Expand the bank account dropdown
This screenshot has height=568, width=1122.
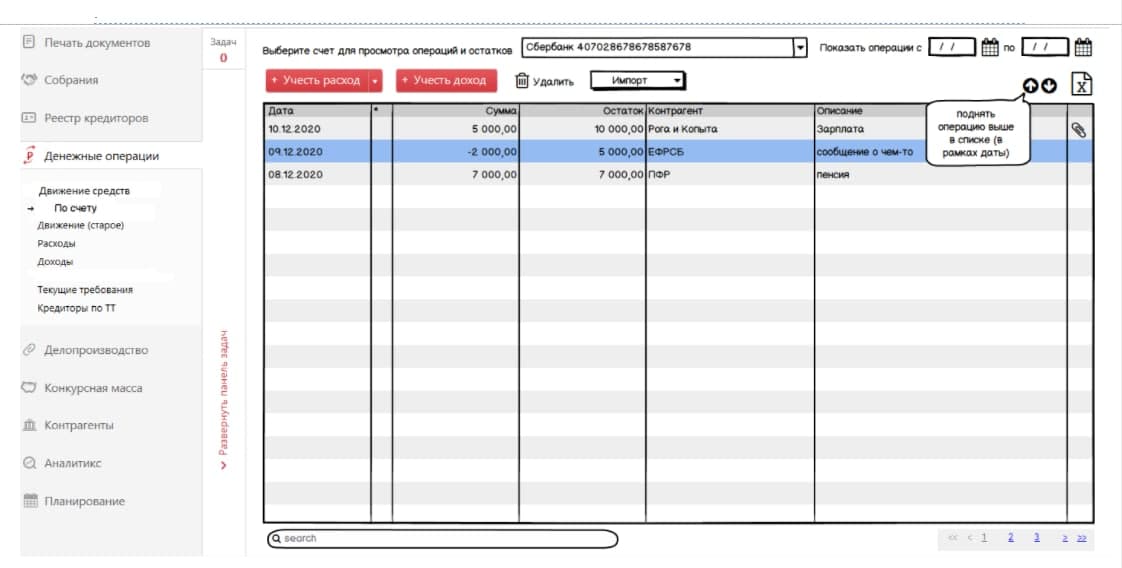click(799, 48)
